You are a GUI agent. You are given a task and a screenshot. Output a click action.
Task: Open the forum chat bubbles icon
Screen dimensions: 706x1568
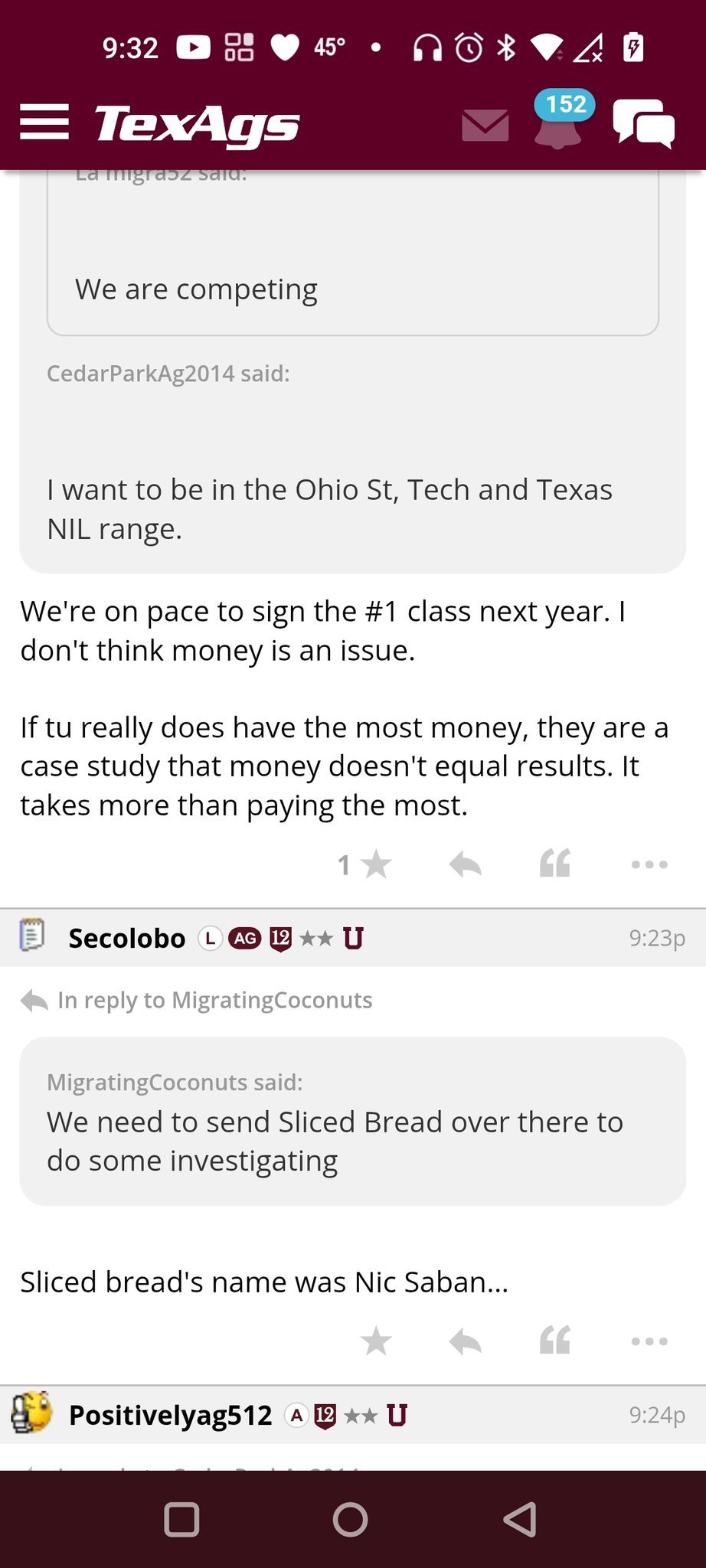(643, 123)
